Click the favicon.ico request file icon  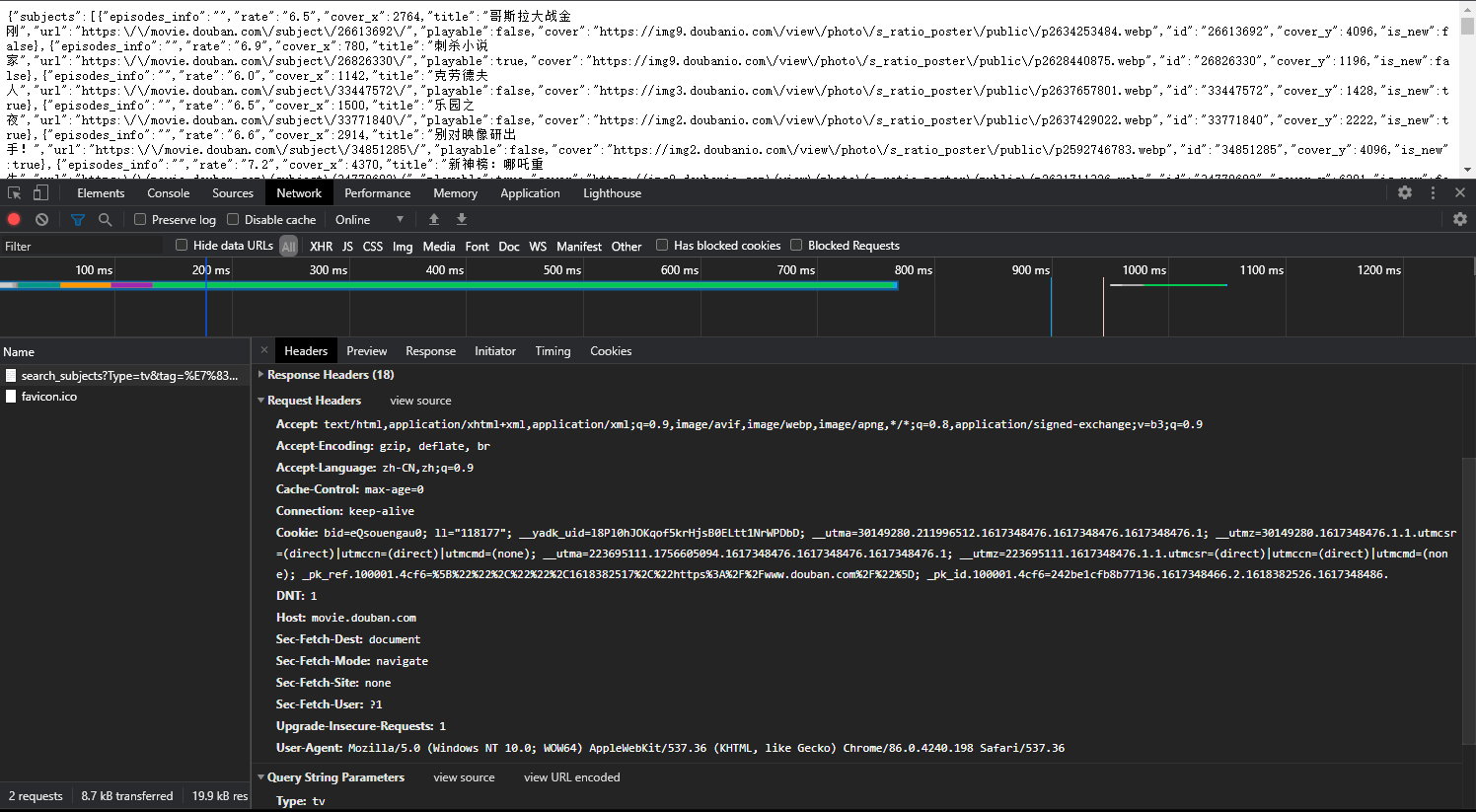click(11, 396)
